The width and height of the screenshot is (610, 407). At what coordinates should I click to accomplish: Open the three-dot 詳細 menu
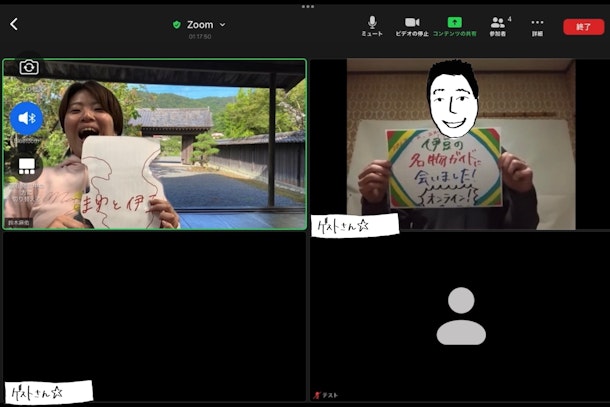pyautogui.click(x=537, y=25)
